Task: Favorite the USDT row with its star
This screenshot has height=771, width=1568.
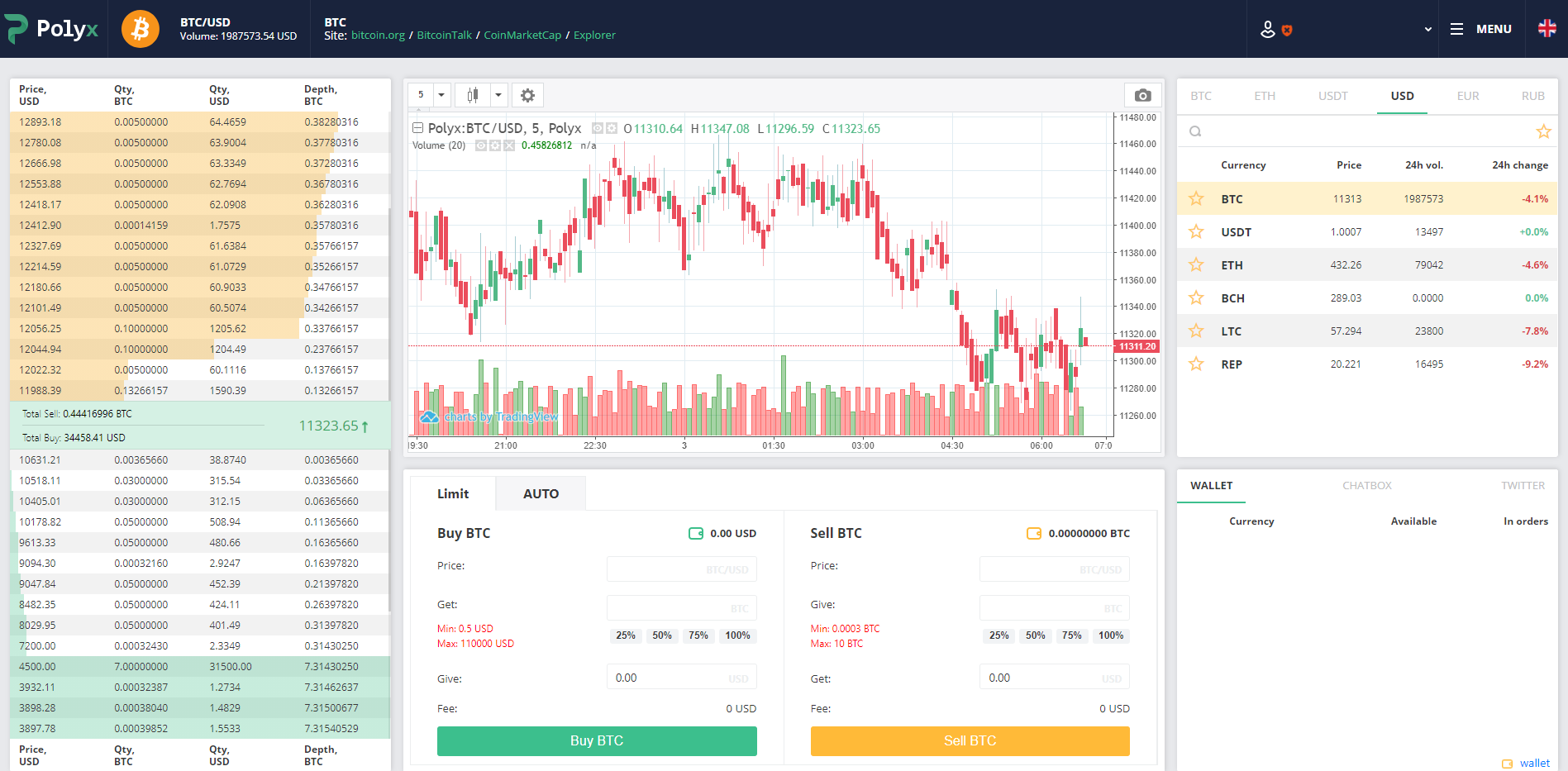Action: coord(1196,231)
